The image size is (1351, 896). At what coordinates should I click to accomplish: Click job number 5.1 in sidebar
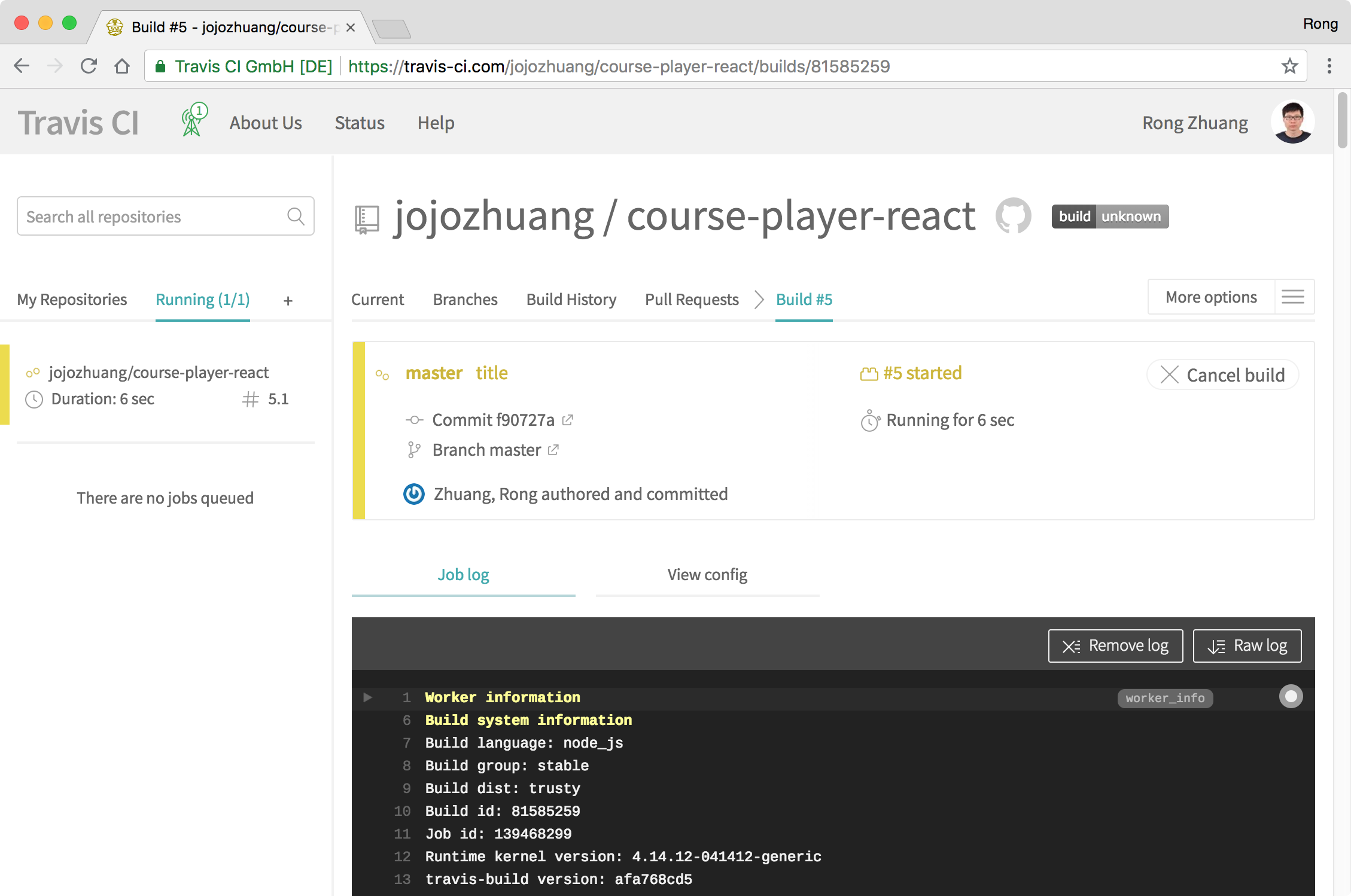click(x=278, y=399)
